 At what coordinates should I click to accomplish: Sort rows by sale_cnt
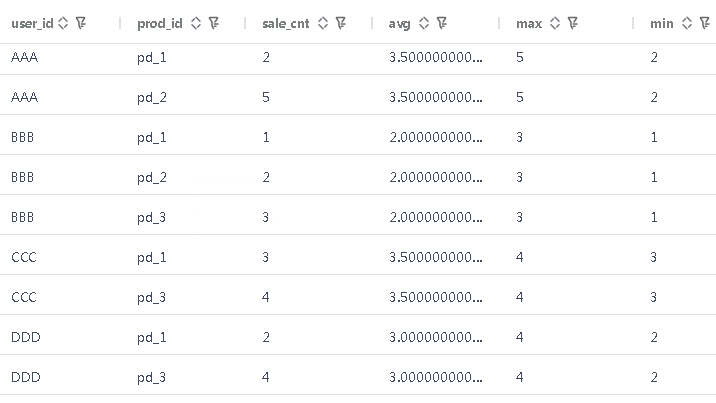(325, 23)
